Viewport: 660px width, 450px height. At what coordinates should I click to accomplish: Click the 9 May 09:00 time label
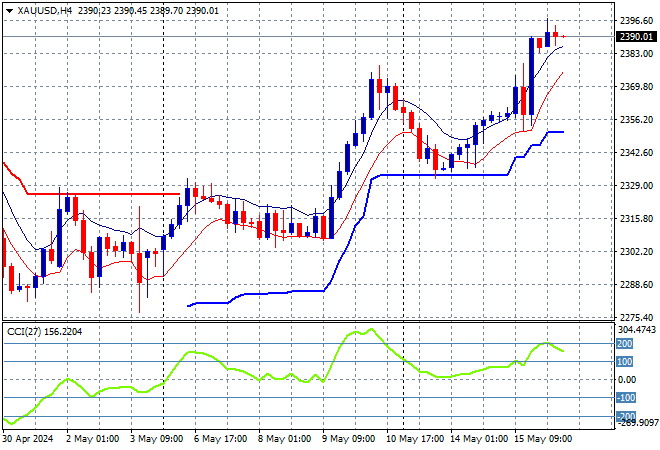coord(351,437)
